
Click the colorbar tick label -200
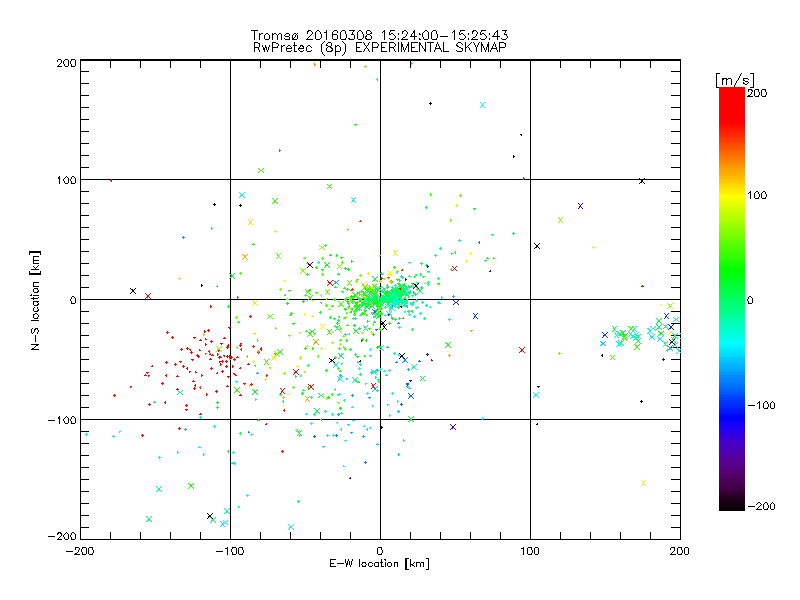pos(761,506)
